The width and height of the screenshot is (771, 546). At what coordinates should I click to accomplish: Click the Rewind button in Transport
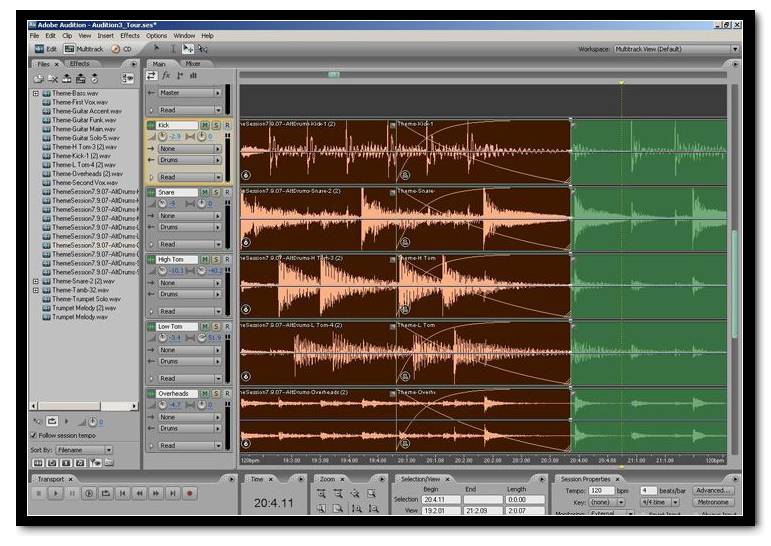pyautogui.click(x=140, y=493)
